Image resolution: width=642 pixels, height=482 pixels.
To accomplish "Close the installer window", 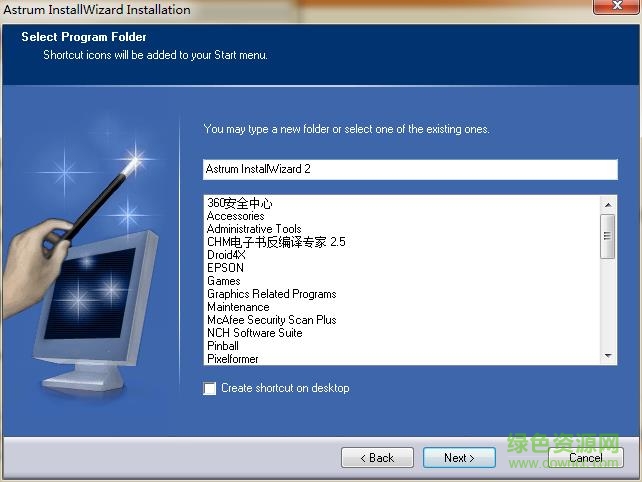I will point(616,6).
